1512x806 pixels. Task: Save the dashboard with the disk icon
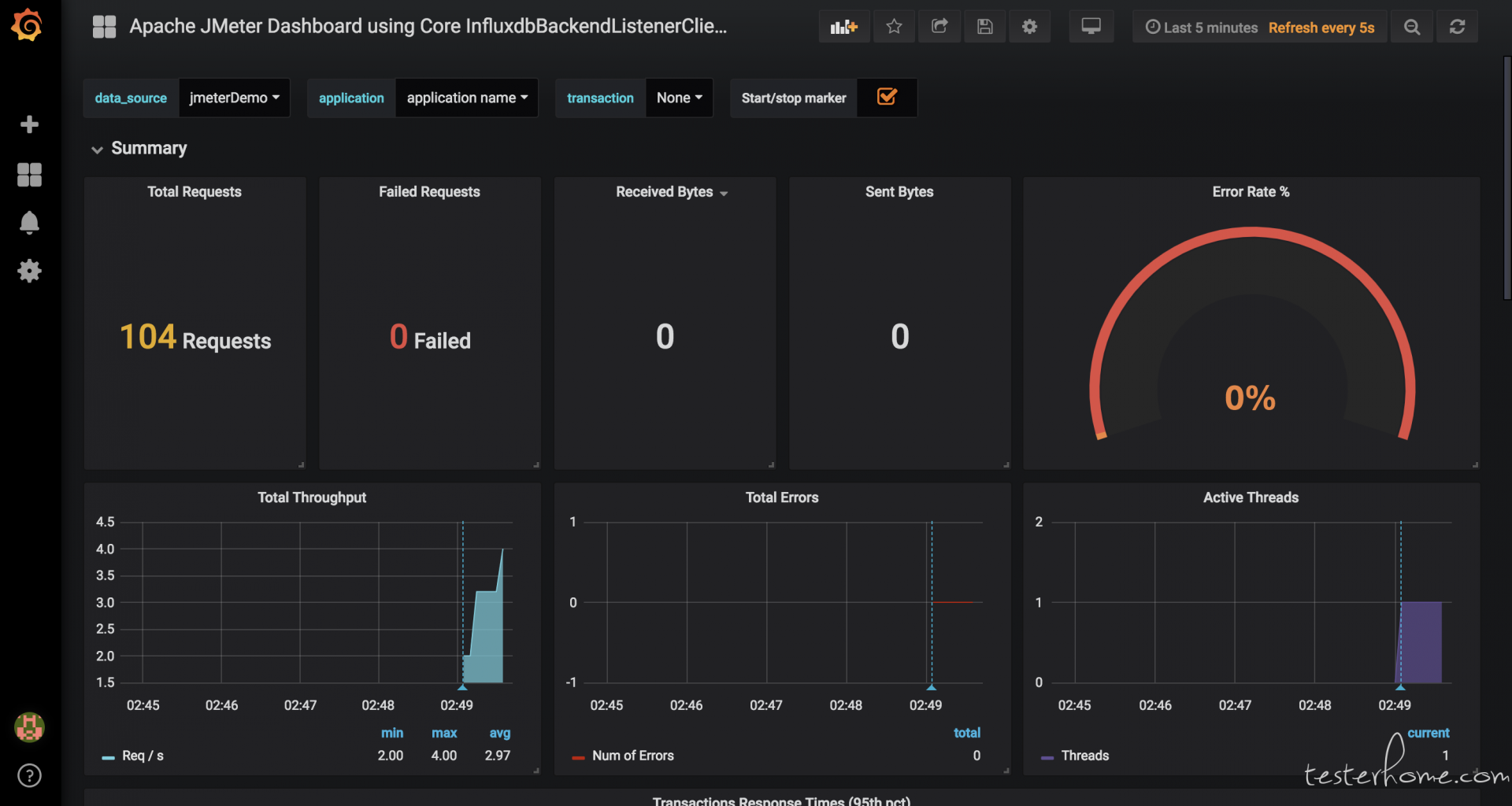point(984,27)
